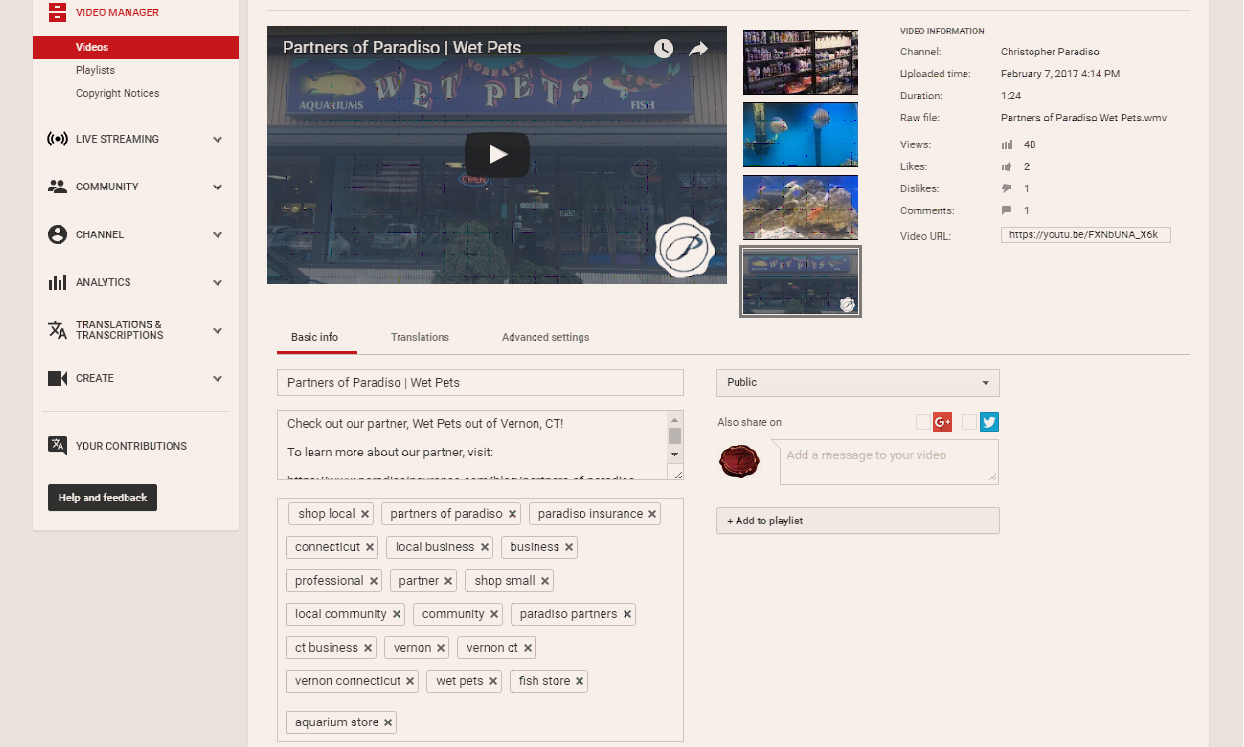Image resolution: width=1244 pixels, height=747 pixels.
Task: Click the video title input field
Action: tap(480, 383)
